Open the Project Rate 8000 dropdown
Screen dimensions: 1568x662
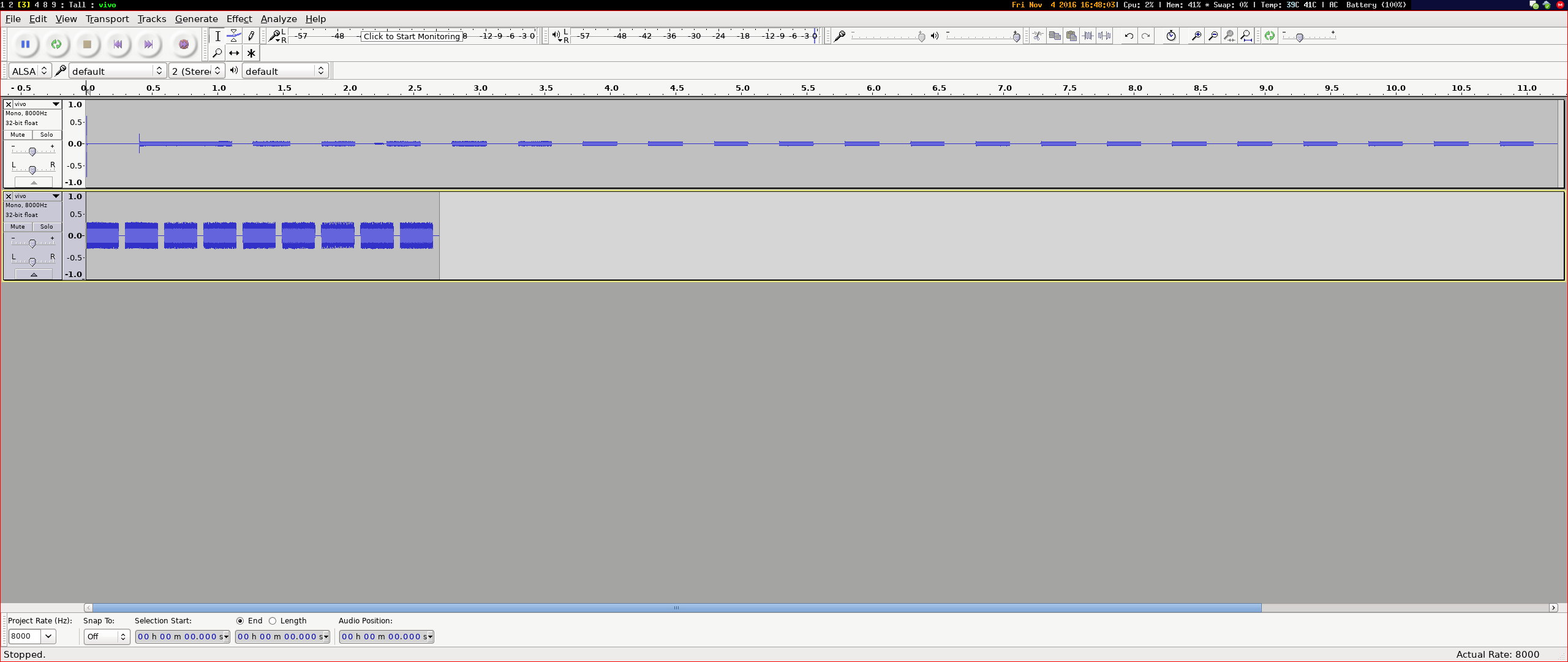tap(48, 636)
